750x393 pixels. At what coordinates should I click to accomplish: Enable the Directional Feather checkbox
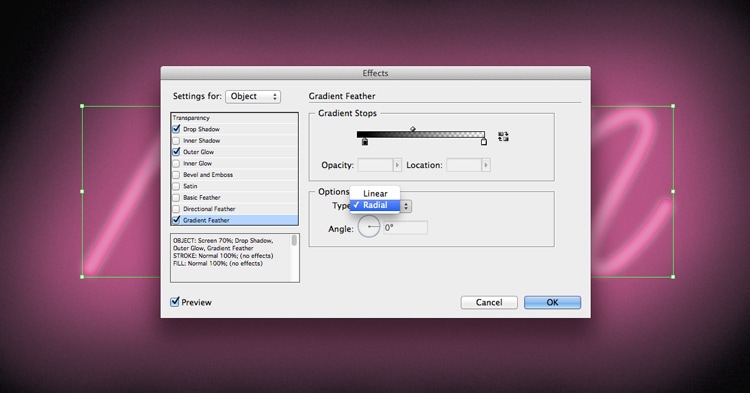[x=176, y=209]
